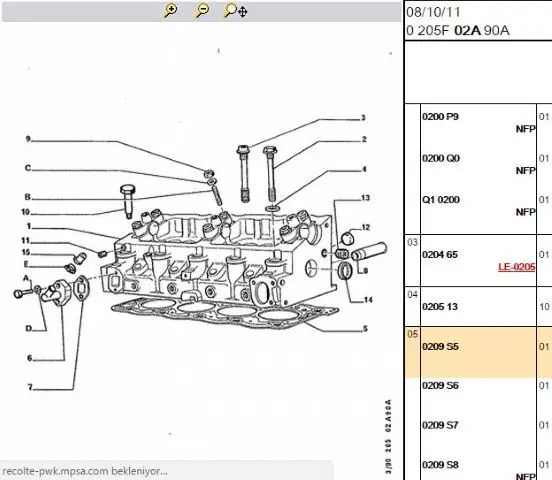Image resolution: width=552 pixels, height=480 pixels.
Task: Click quantity 10 in the 0205 13 row
Action: coord(544,307)
